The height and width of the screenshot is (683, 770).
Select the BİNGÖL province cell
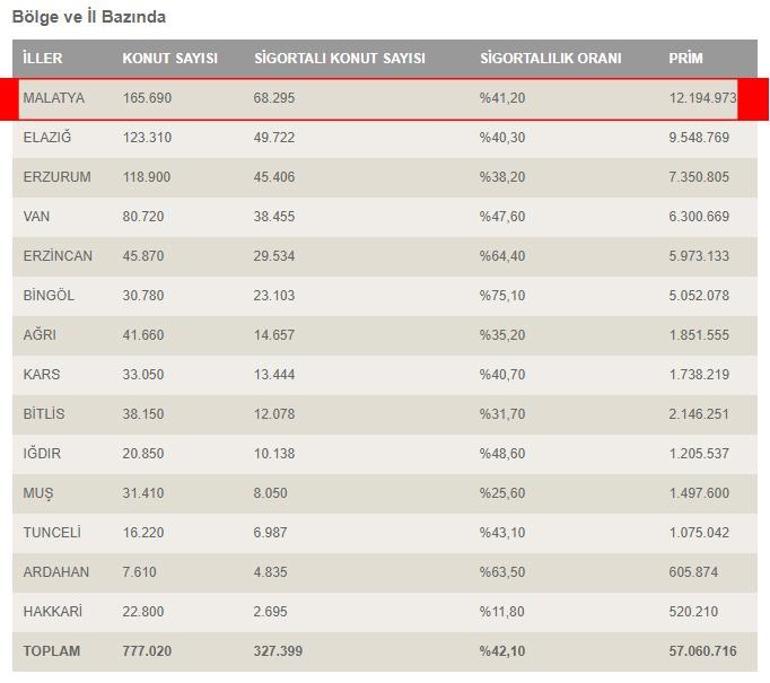coord(49,295)
